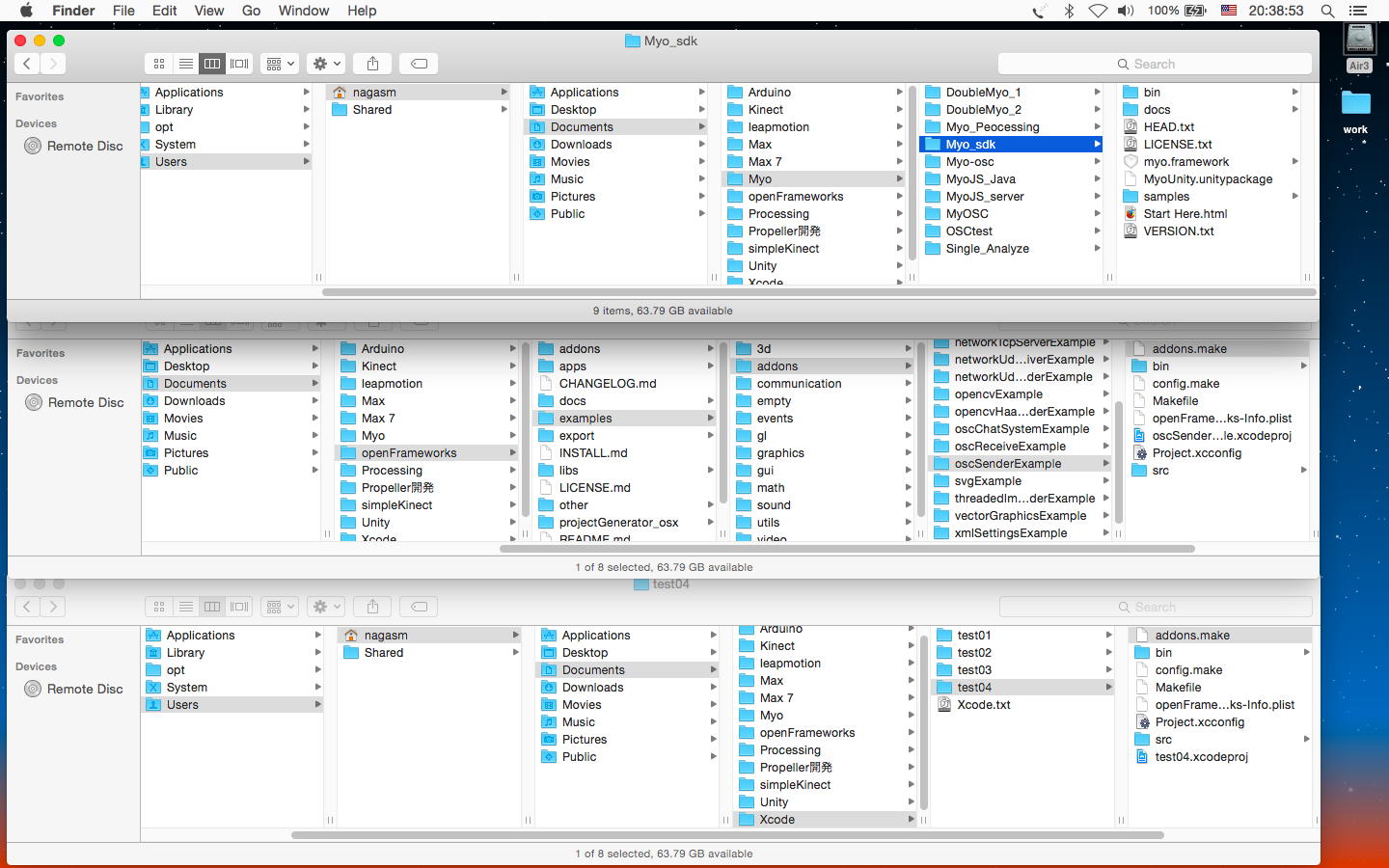The height and width of the screenshot is (868, 1389).
Task: Select the test02 folder
Action: [974, 653]
